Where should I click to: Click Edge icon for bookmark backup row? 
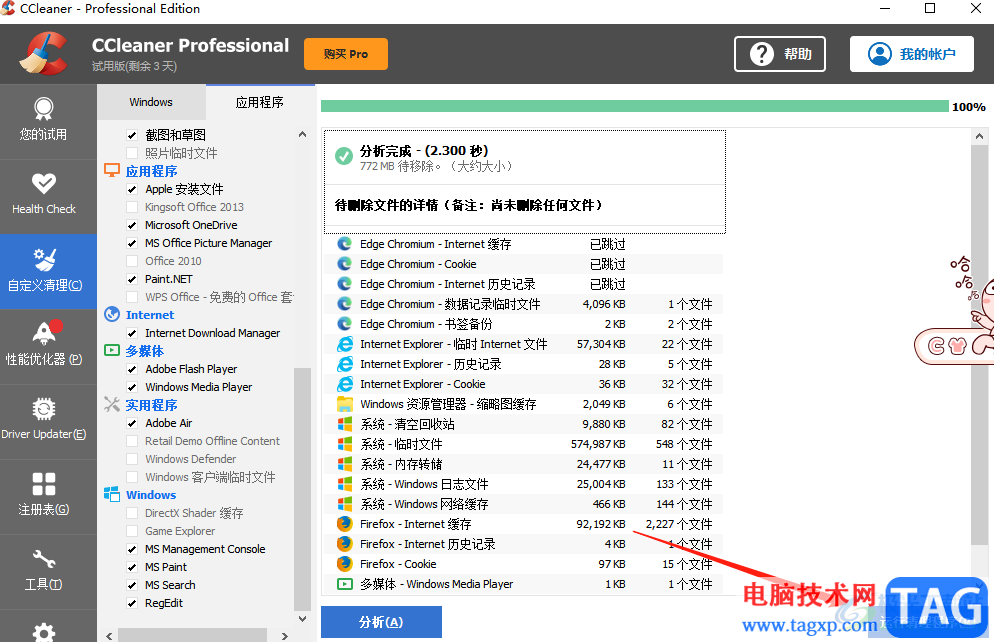coord(344,324)
